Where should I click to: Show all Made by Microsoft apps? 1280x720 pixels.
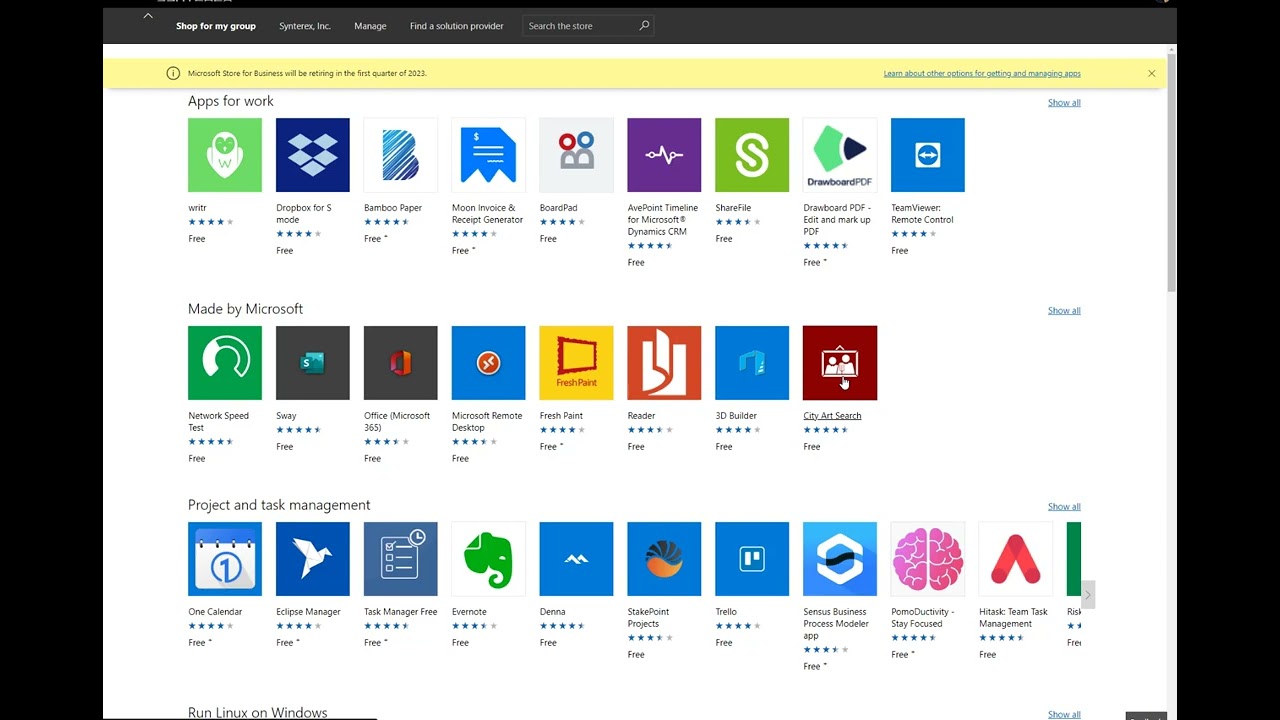[1064, 310]
